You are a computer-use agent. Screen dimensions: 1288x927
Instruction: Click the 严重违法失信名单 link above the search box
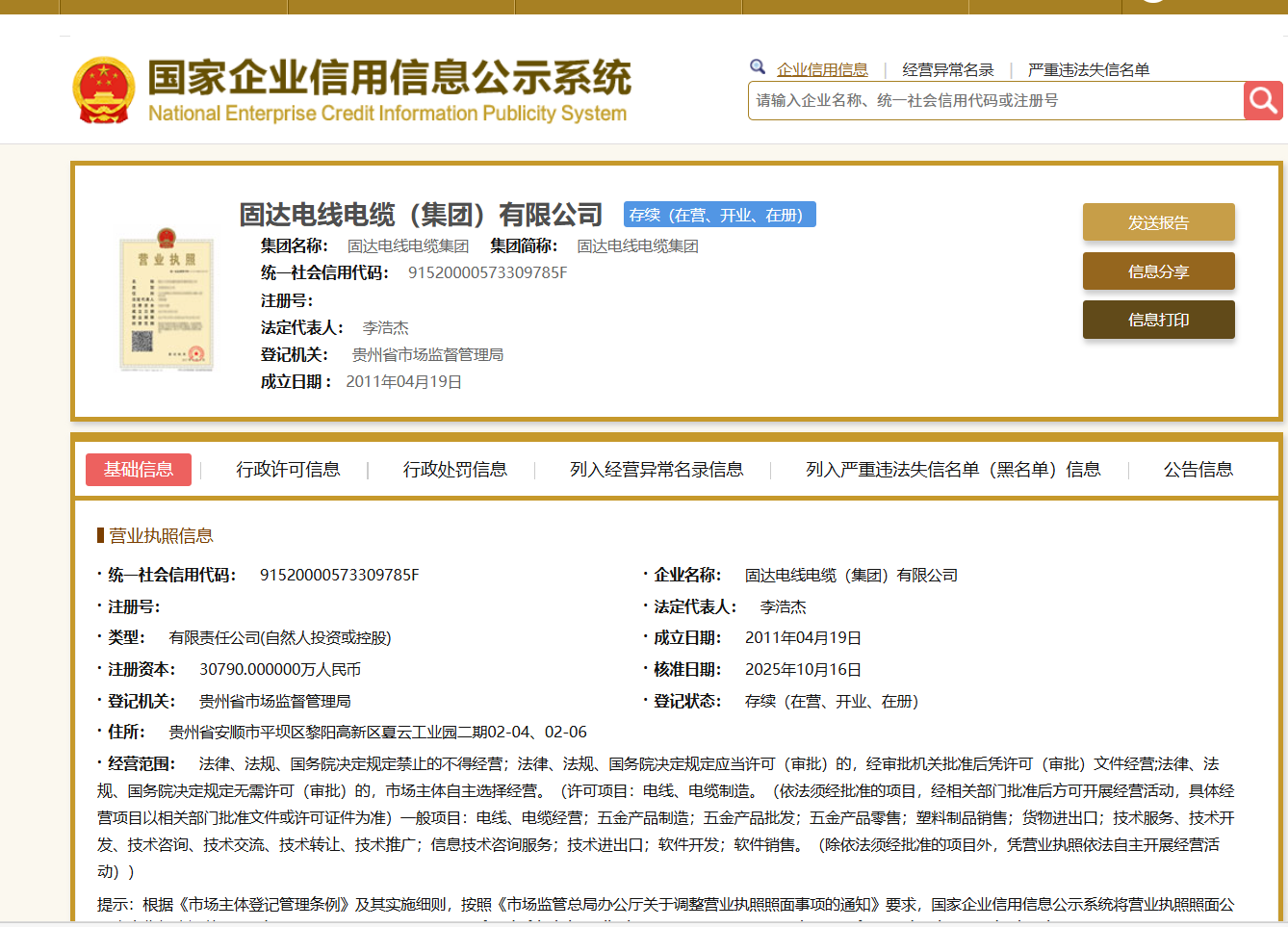(1088, 69)
